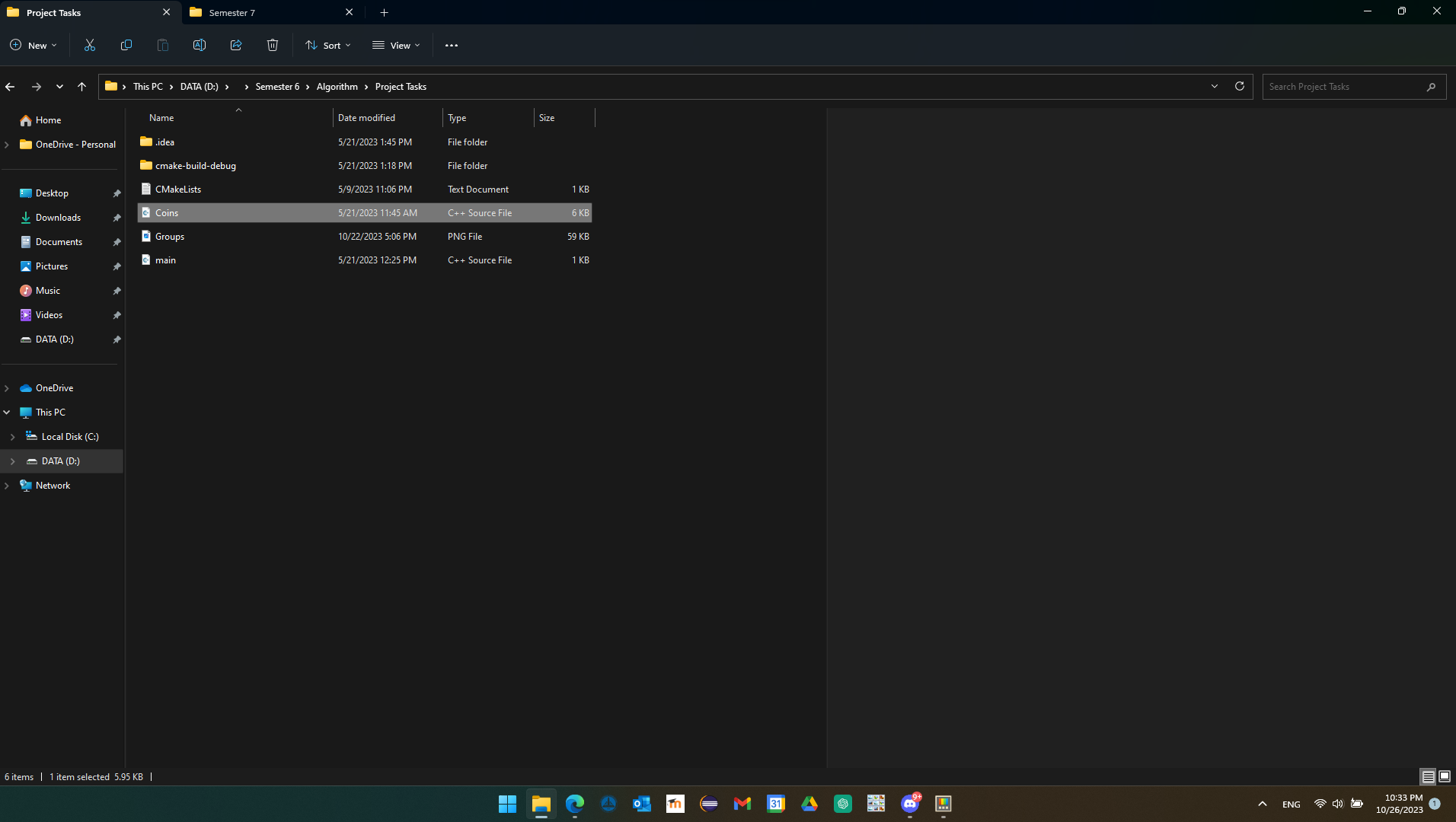Screen dimensions: 1456x822
Task: Launch Eclipse from the taskbar
Action: (709, 804)
